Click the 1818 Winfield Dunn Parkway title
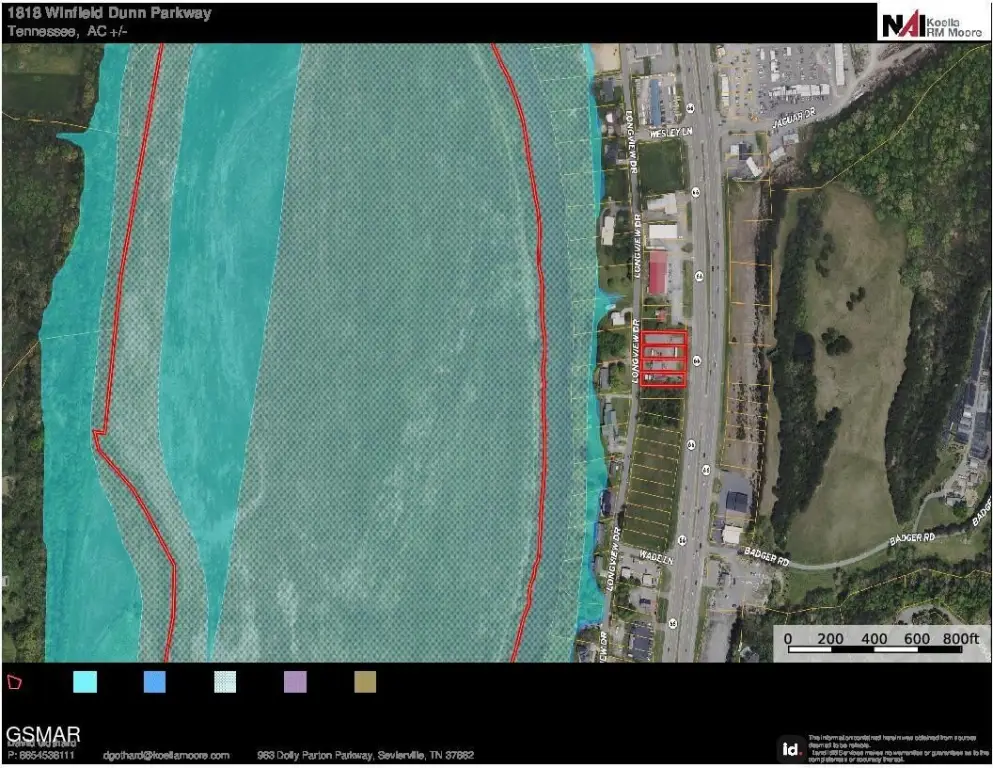Viewport: 993px width, 768px height. coord(109,14)
